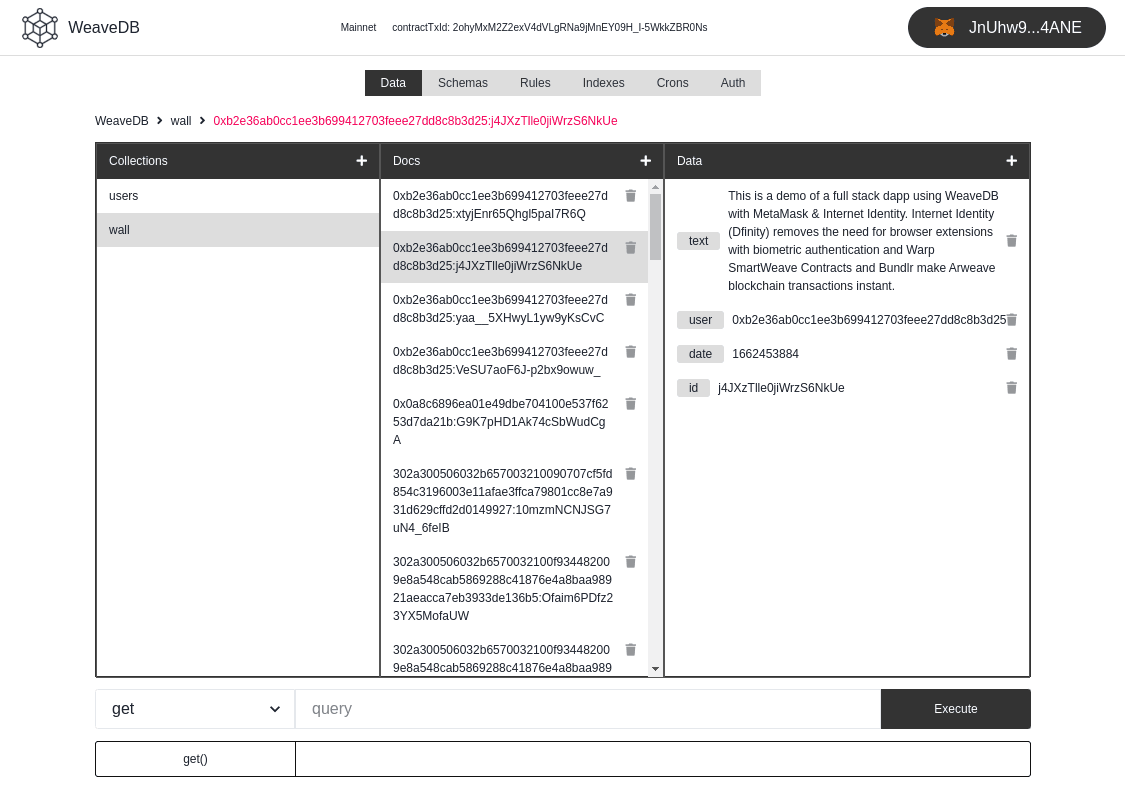This screenshot has width=1125, height=801.
Task: Go to the Auth tab
Action: click(733, 83)
